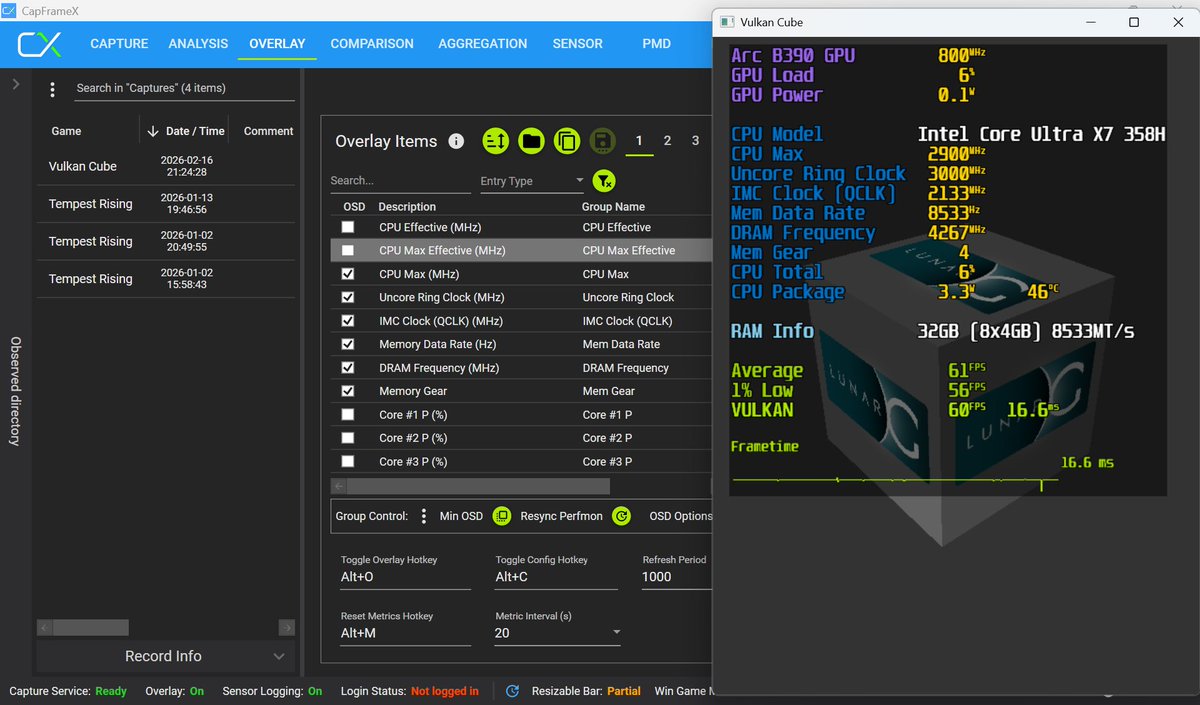1200x705 pixels.
Task: Select Tempest Rising capture from 2026-01-13
Action: coord(166,204)
